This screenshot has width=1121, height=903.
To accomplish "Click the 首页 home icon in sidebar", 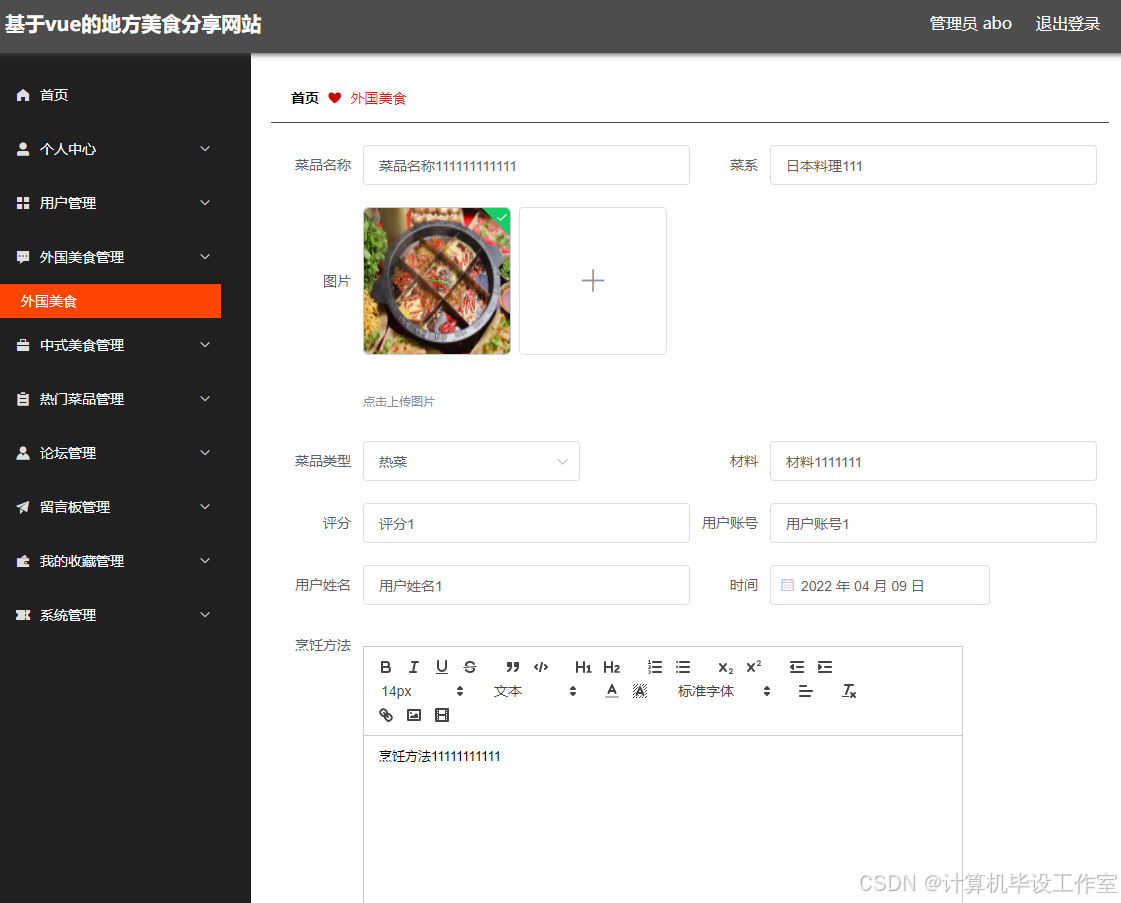I will click(23, 95).
